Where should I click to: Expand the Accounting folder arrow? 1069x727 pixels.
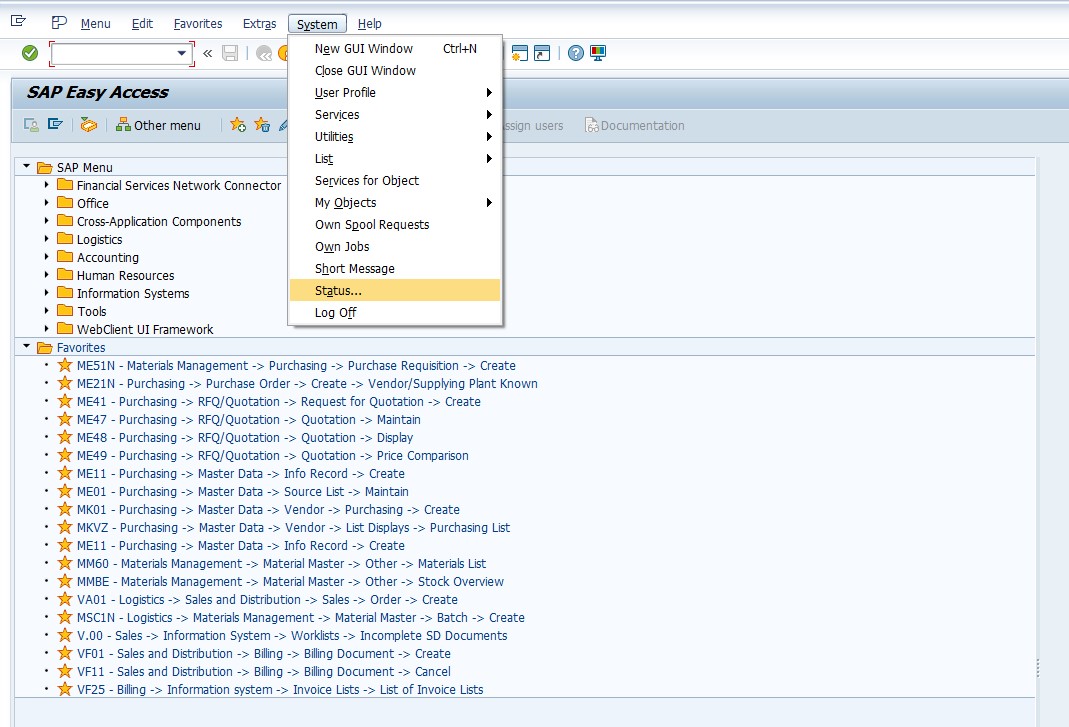[46, 256]
